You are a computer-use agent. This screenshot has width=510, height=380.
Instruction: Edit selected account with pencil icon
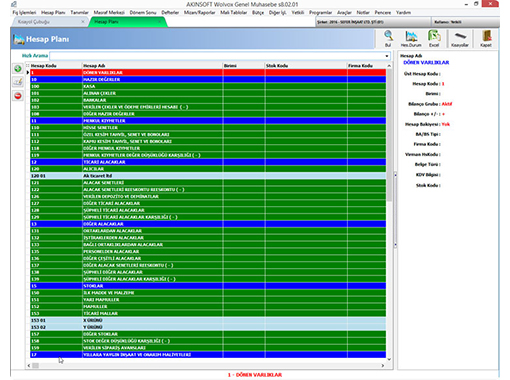click(x=18, y=82)
